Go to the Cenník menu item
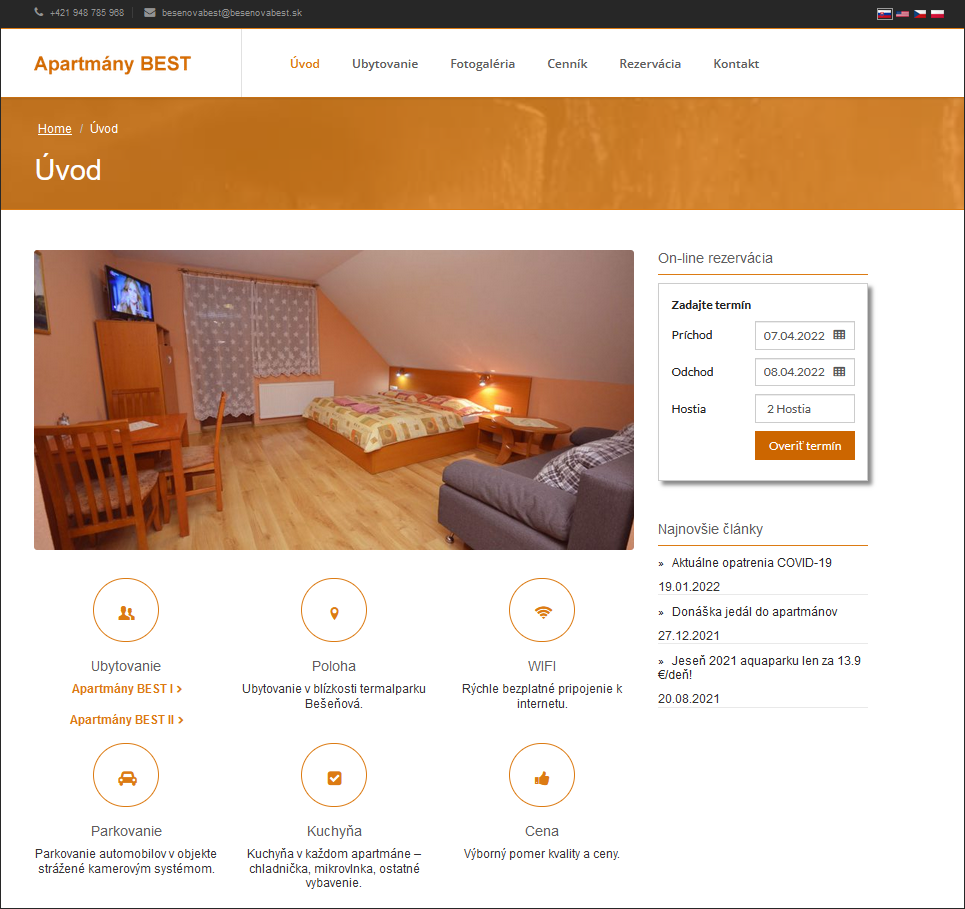 tap(567, 64)
